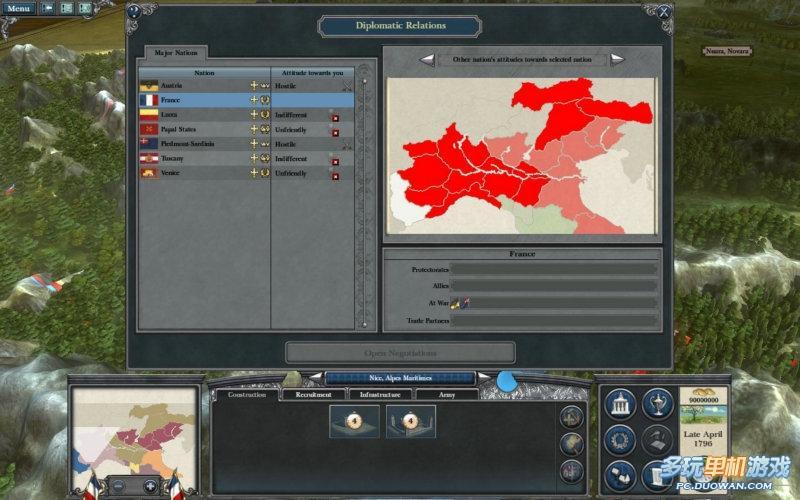Select the Venice nation row
The width and height of the screenshot is (800, 500).
(247, 173)
